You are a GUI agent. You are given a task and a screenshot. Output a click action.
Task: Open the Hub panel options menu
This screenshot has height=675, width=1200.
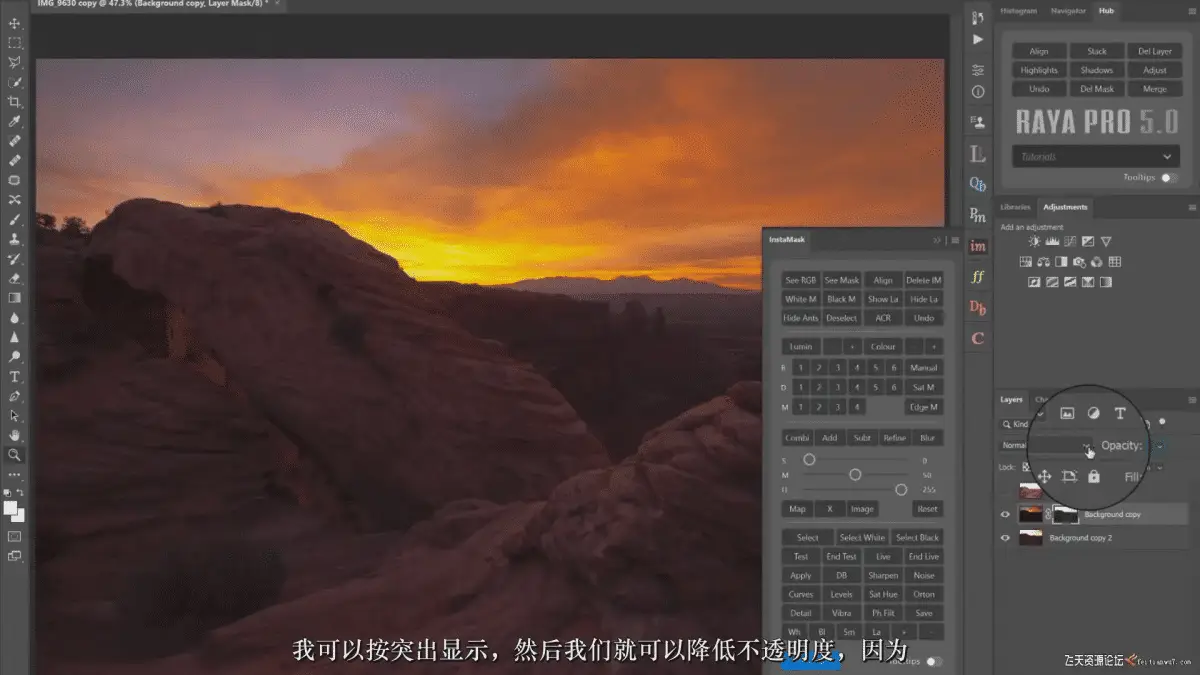[x=1191, y=10]
